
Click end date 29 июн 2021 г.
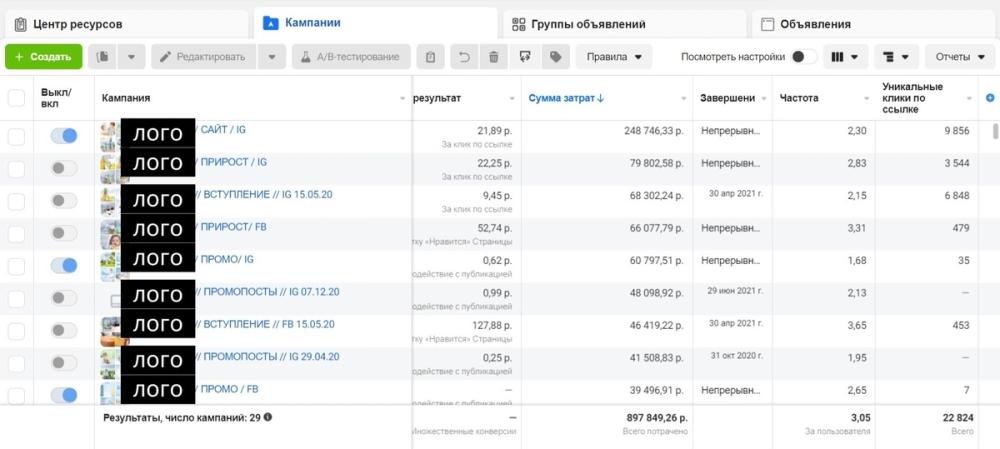[x=734, y=291]
